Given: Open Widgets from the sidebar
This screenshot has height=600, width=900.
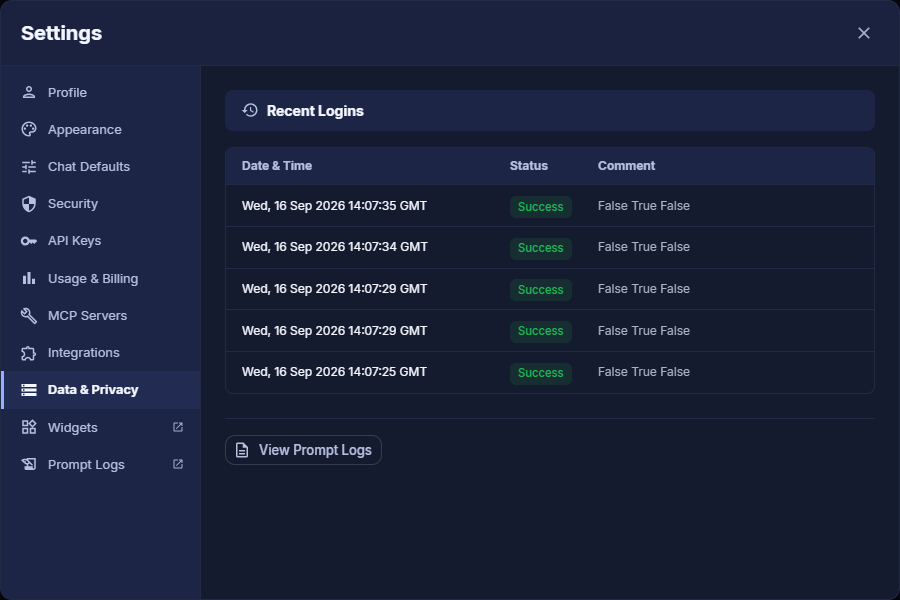Looking at the screenshot, I should coord(101,427).
